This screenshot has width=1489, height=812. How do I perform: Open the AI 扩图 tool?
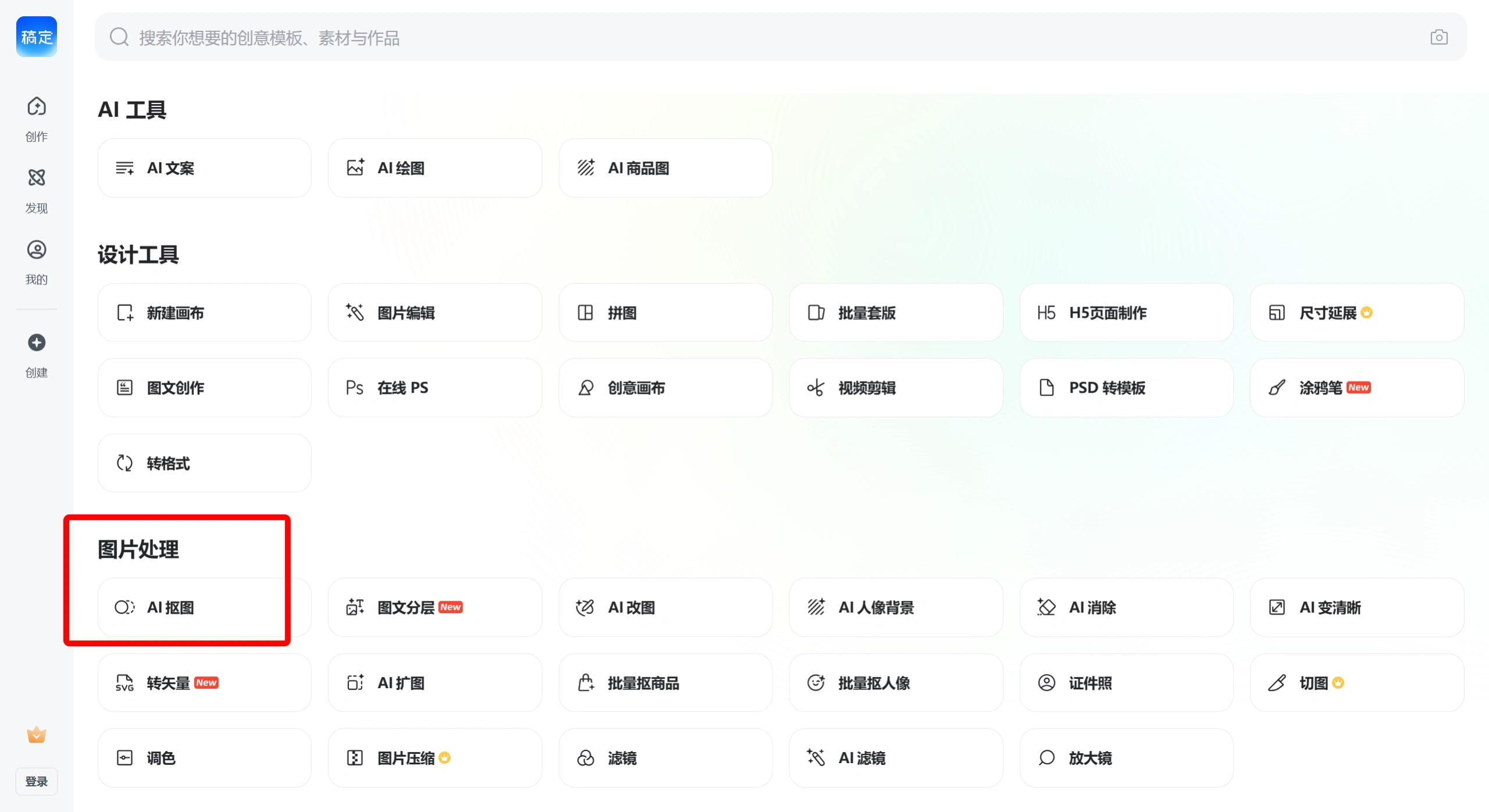tap(435, 683)
